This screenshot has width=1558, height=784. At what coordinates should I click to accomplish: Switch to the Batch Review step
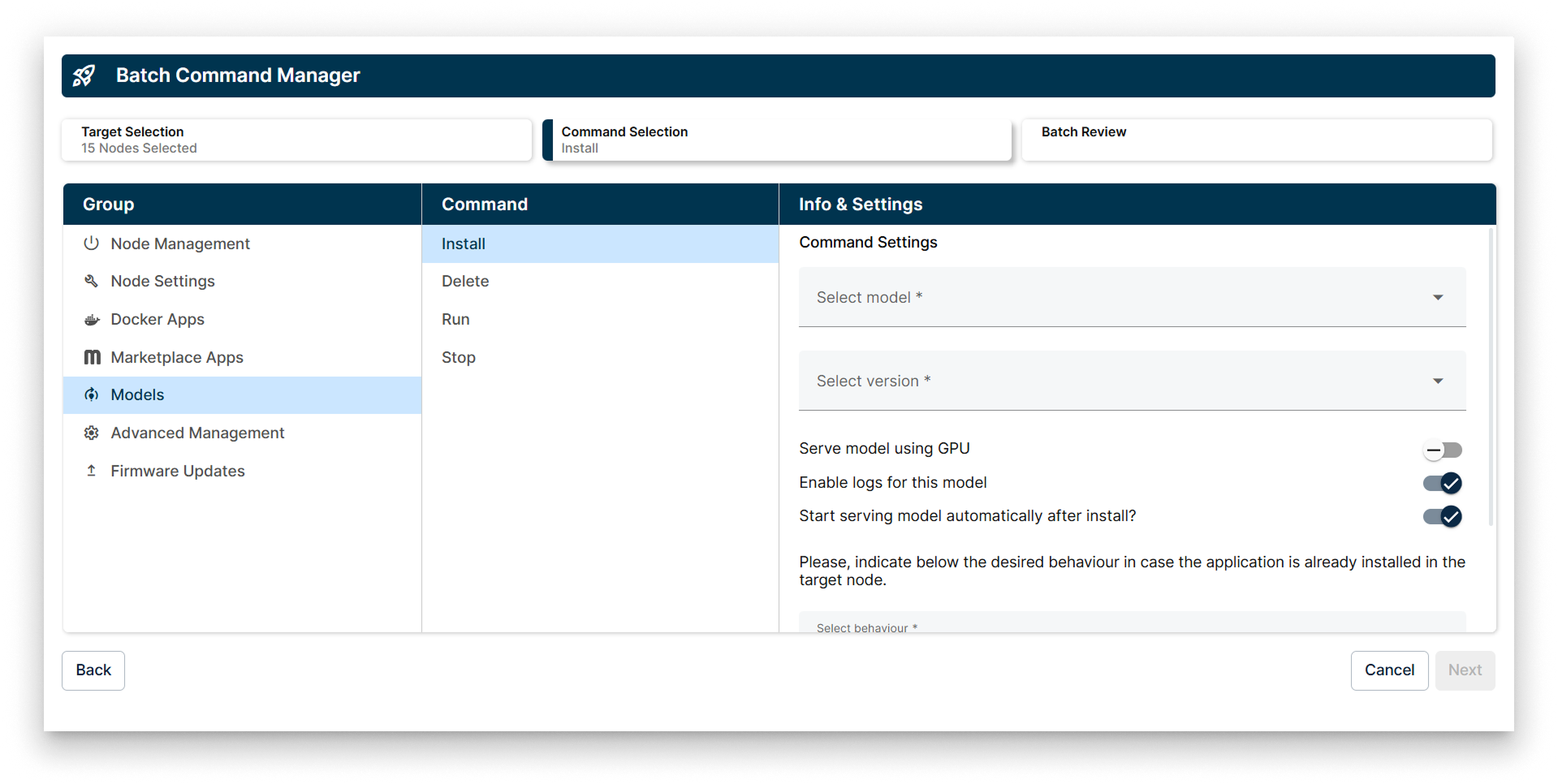point(1257,140)
